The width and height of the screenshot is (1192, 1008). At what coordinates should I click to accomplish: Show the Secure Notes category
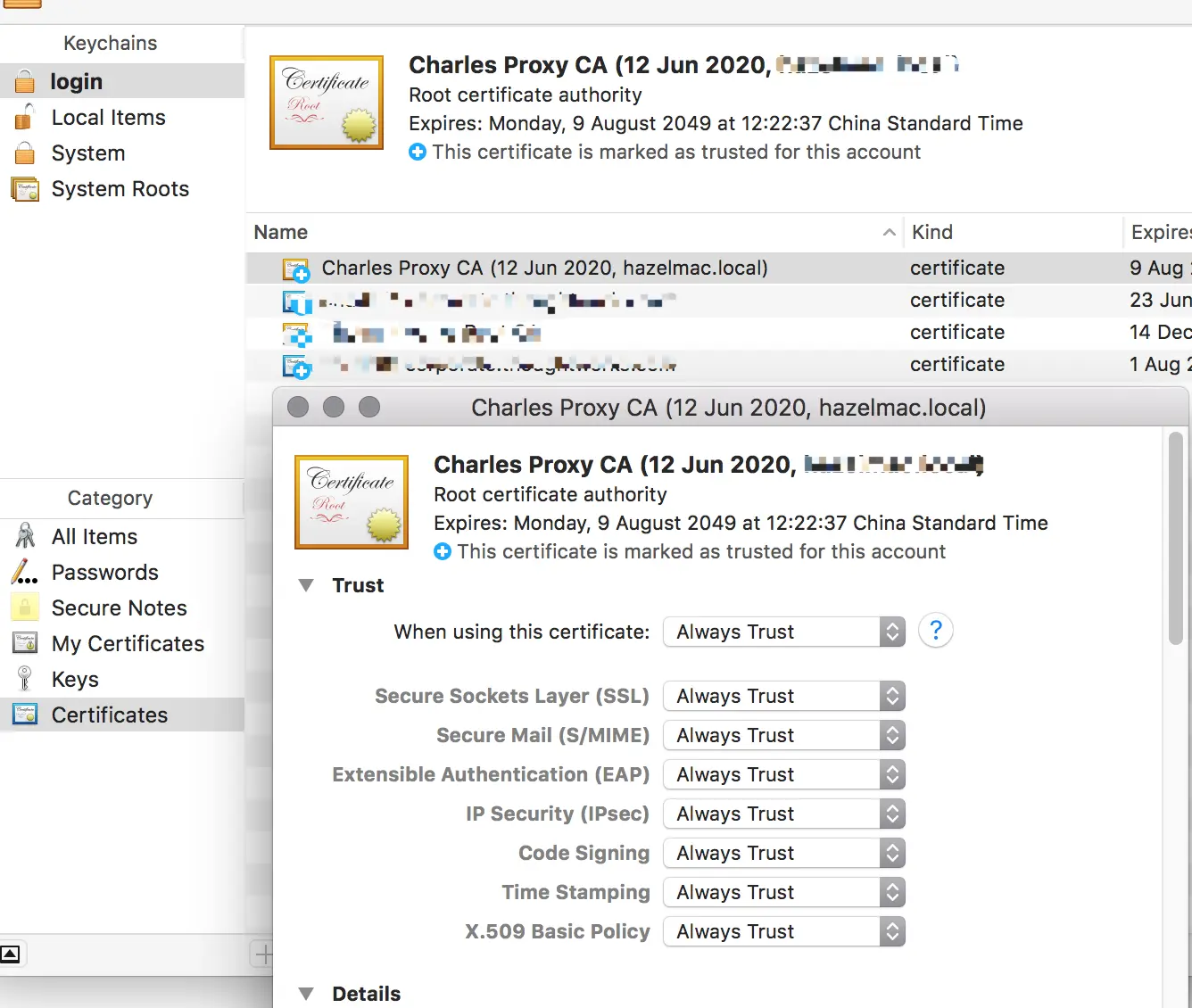tap(122, 607)
